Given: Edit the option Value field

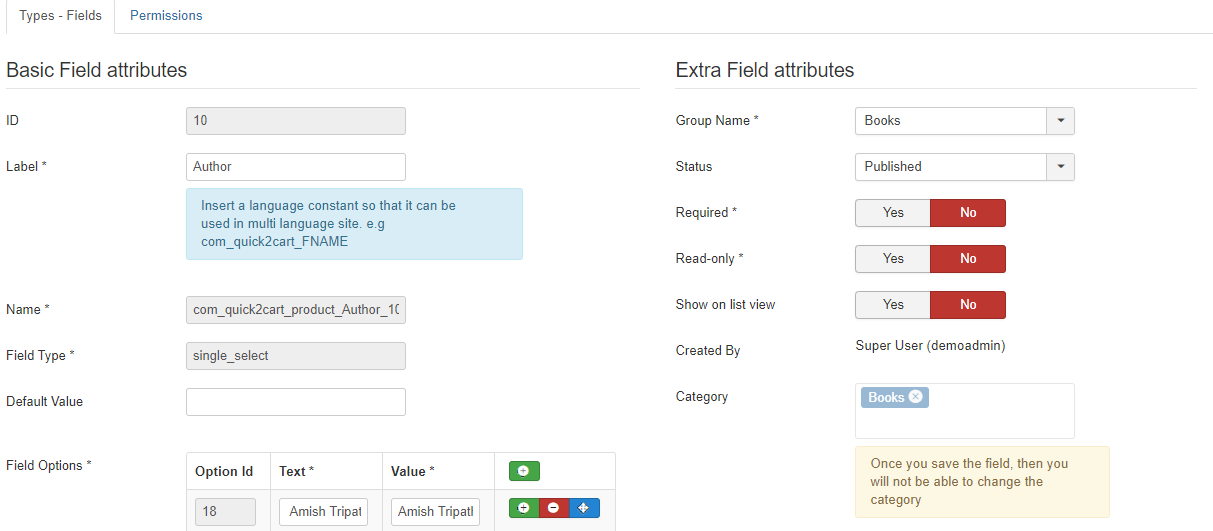Looking at the screenshot, I should click(x=436, y=511).
